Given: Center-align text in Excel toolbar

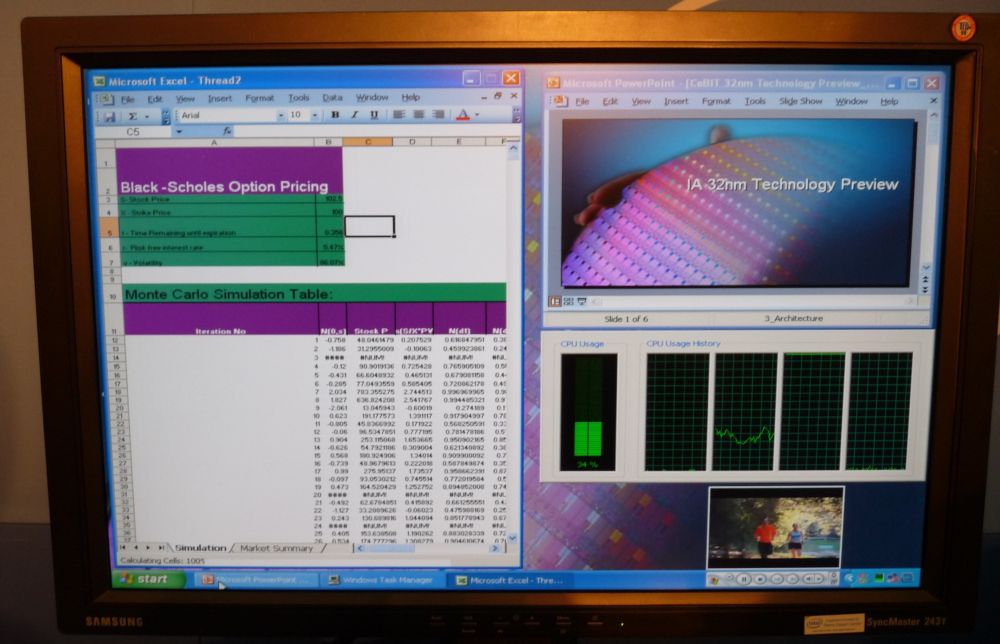Looking at the screenshot, I should 418,115.
